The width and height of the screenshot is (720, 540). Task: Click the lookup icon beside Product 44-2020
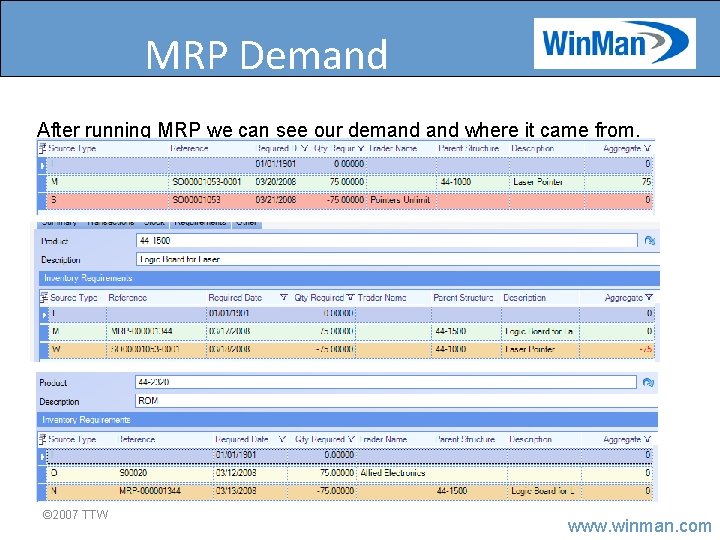[648, 382]
